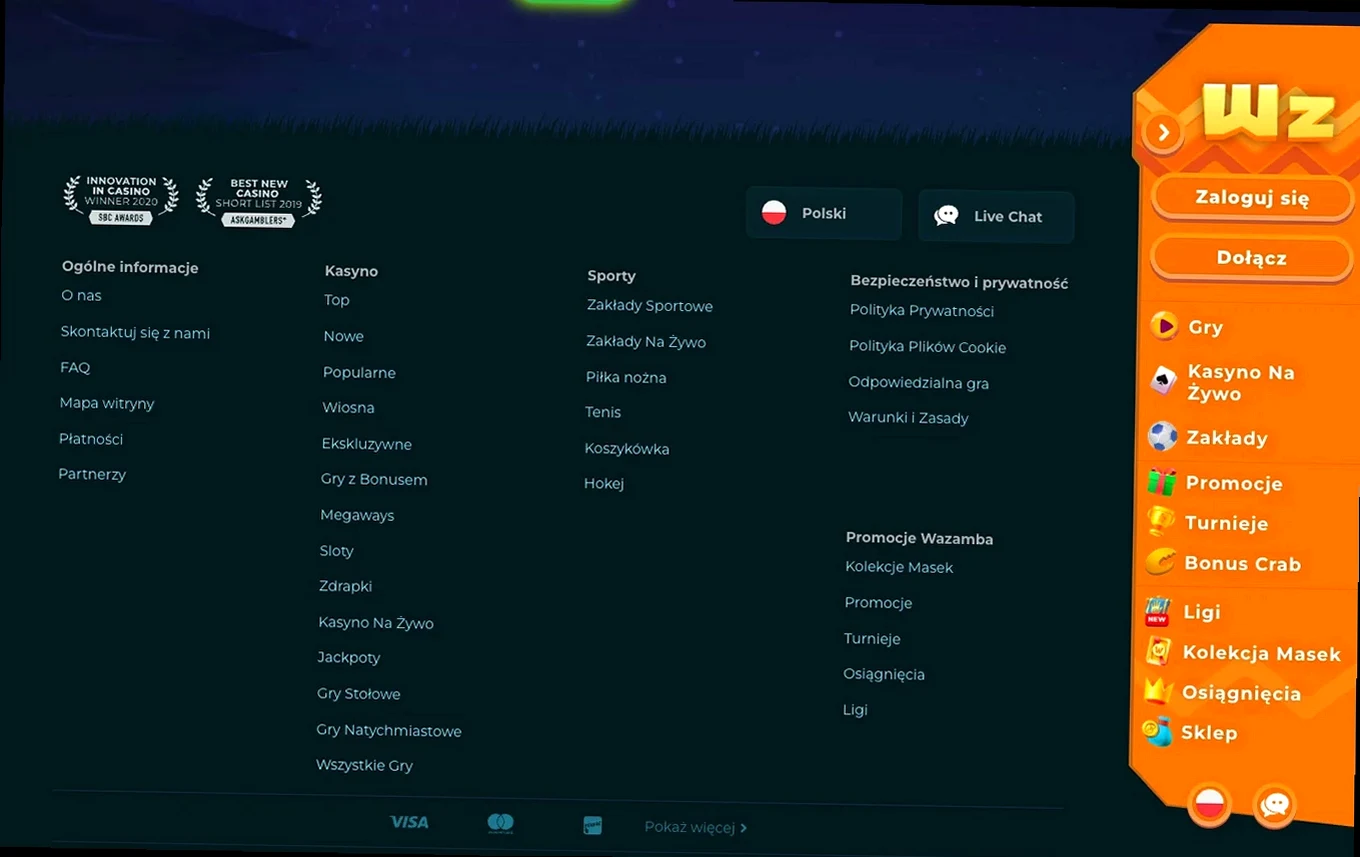Click the Promocje gift box icon
Viewport: 1360px width, 857px height.
pyautogui.click(x=1161, y=482)
